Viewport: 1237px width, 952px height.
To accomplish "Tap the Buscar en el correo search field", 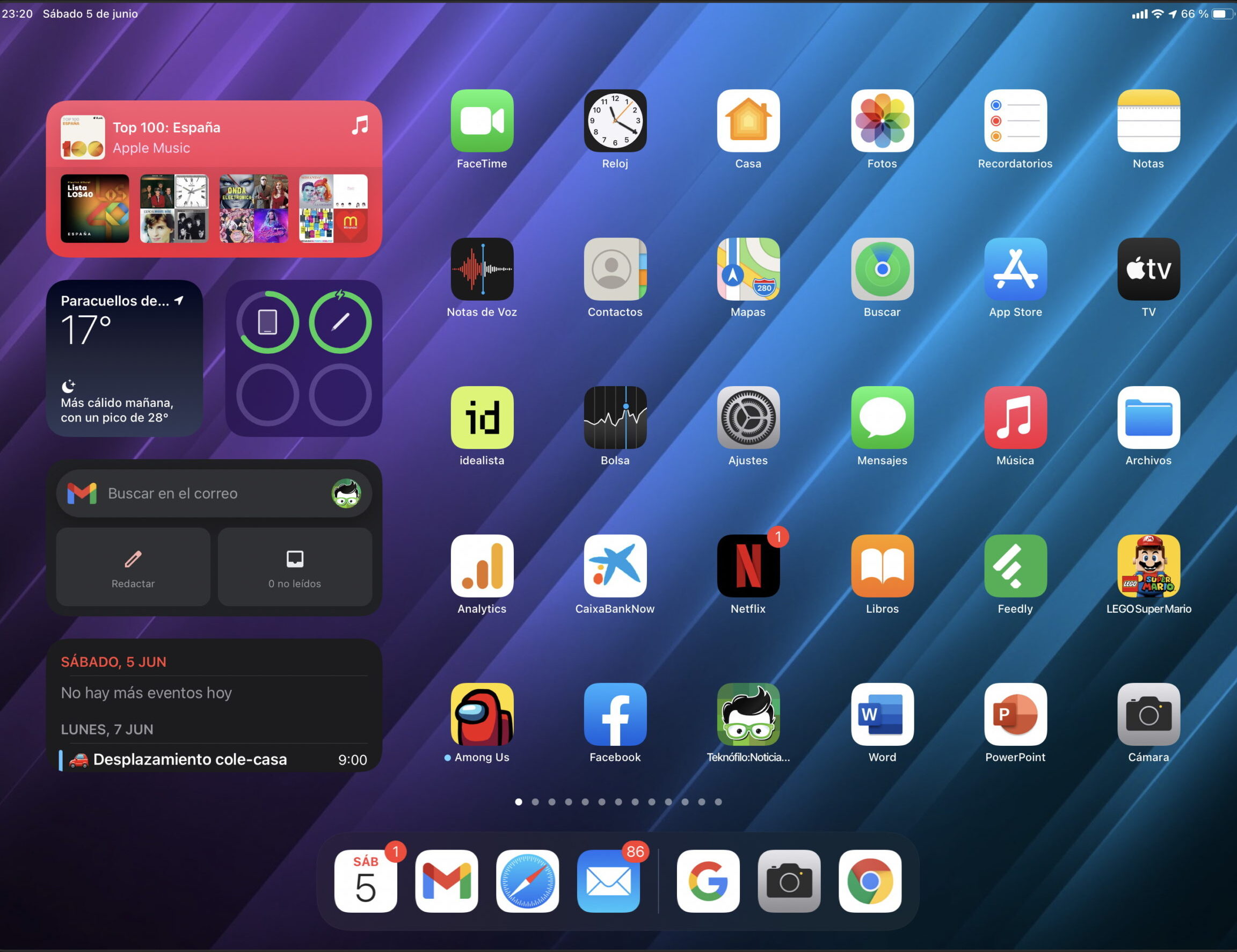I will [x=214, y=493].
